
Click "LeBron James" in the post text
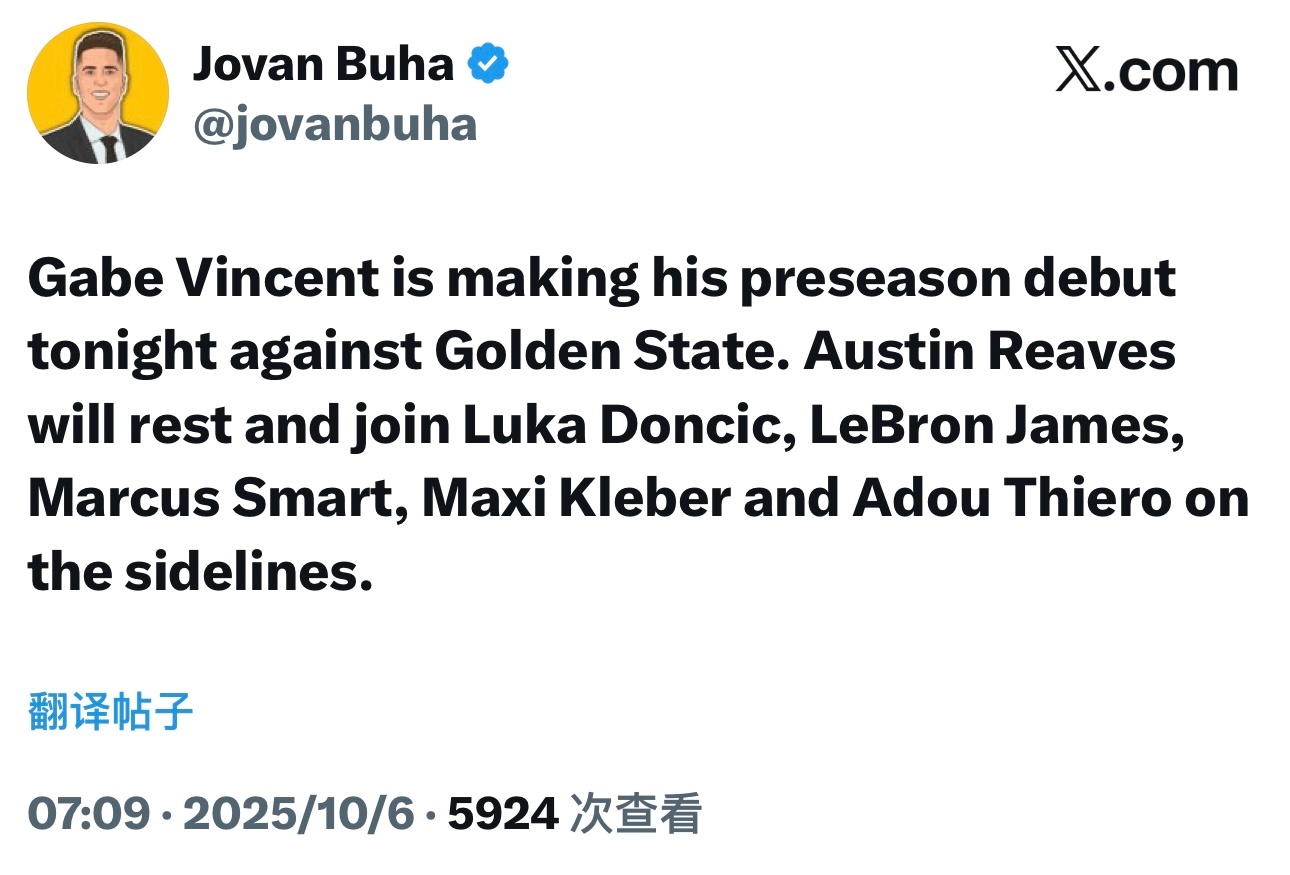[x=988, y=426]
